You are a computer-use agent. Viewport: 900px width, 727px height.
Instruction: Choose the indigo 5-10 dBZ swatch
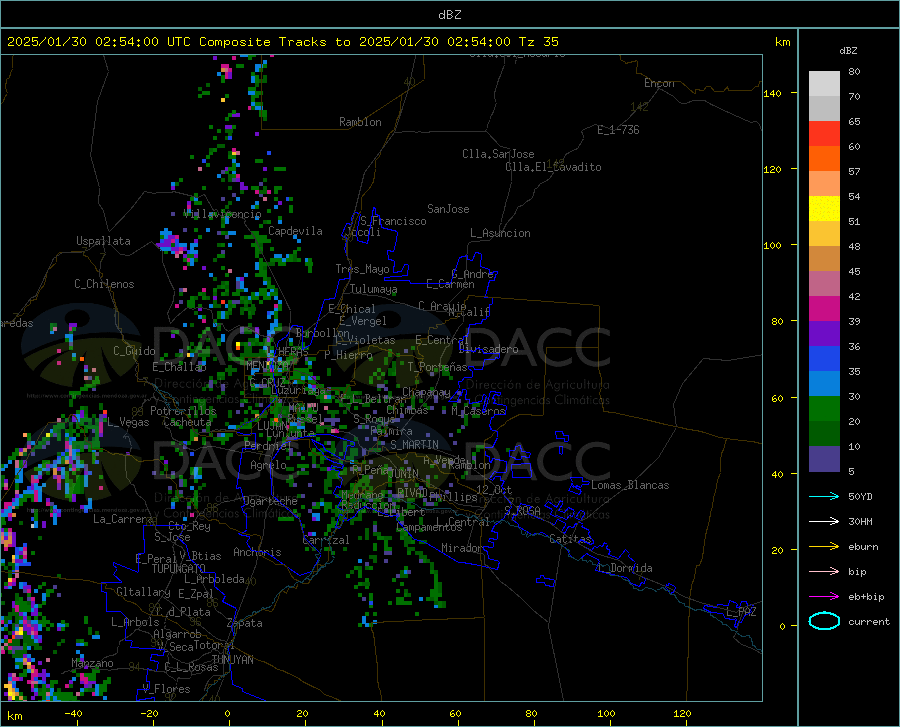824,459
